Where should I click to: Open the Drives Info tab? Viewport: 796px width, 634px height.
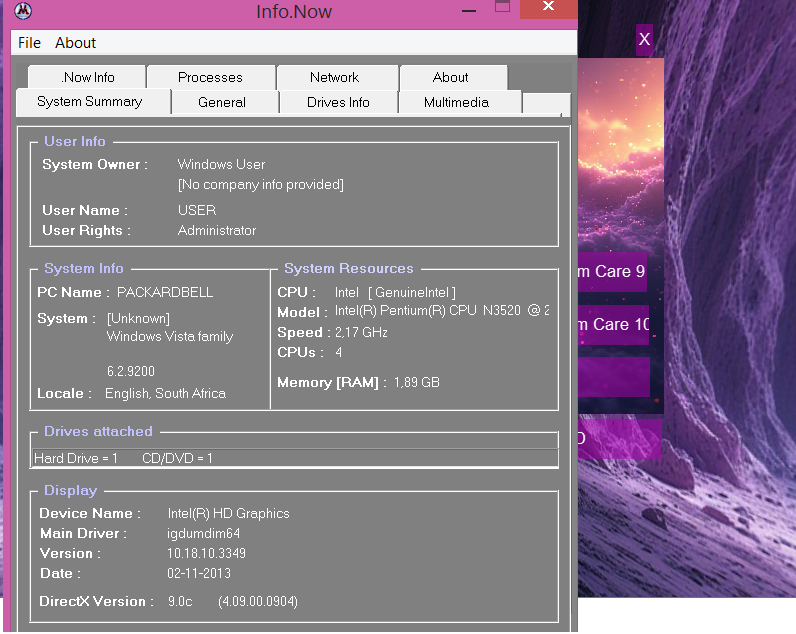pos(338,103)
